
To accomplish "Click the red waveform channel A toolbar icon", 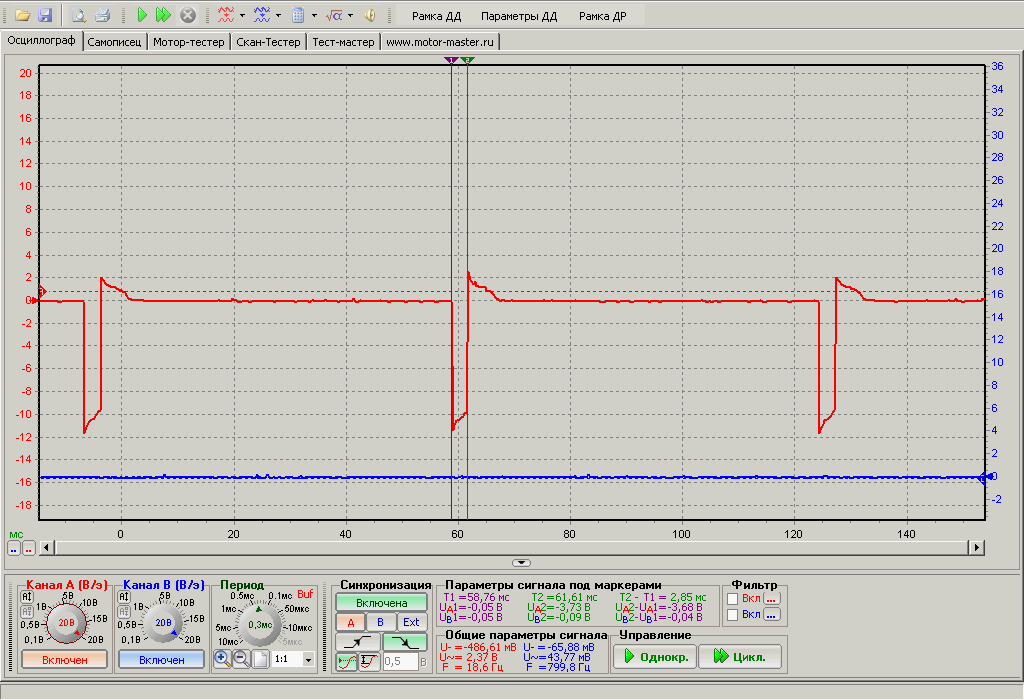I will tap(226, 15).
